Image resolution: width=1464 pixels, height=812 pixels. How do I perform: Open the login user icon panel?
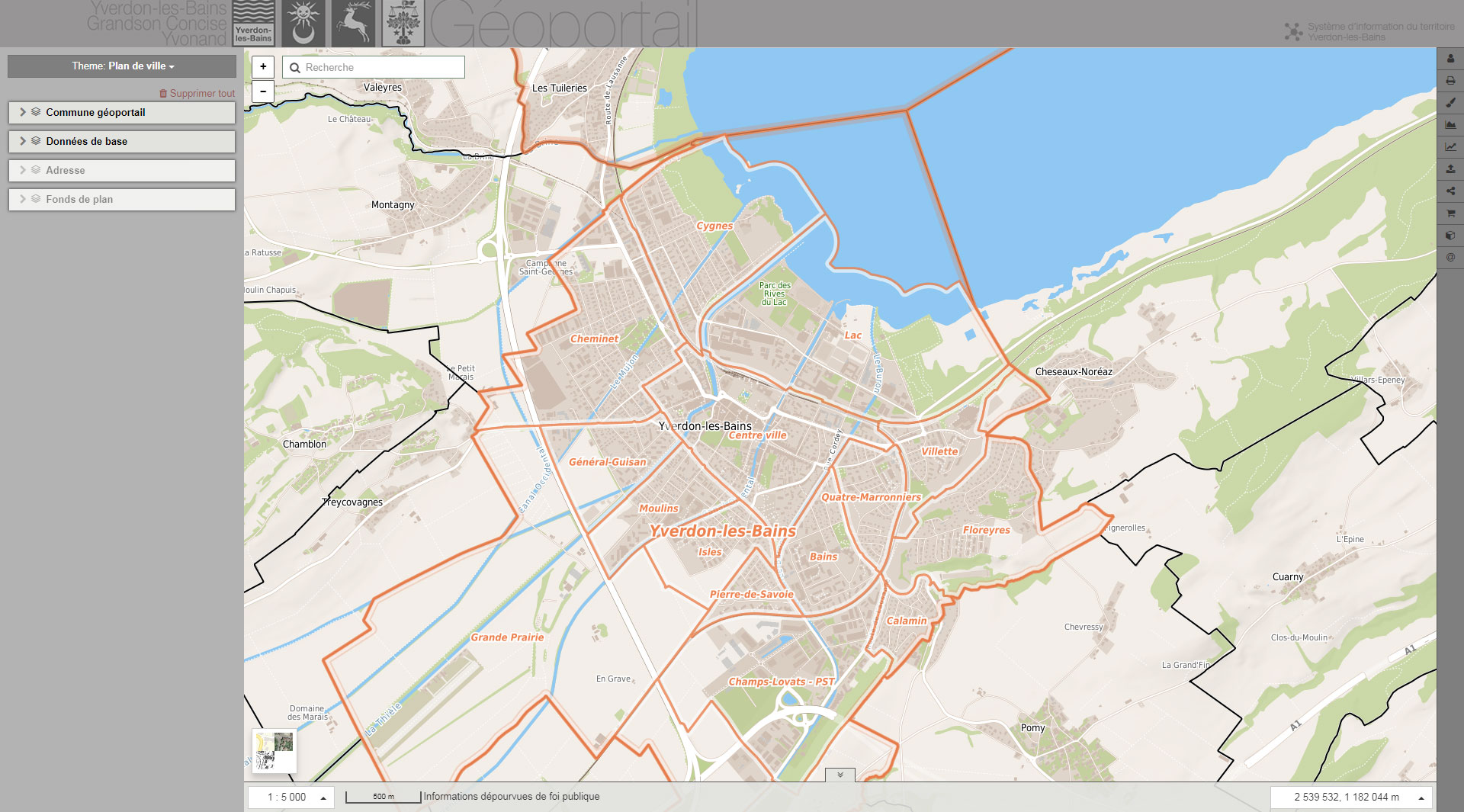tap(1450, 59)
